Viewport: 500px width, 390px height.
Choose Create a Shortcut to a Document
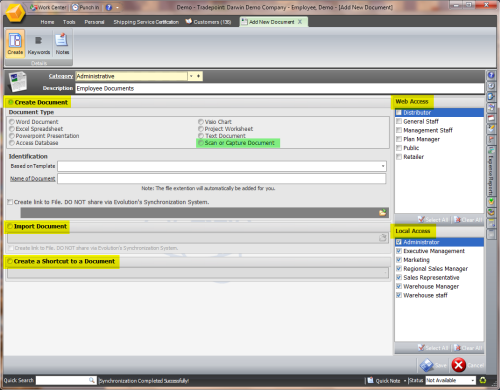10,261
